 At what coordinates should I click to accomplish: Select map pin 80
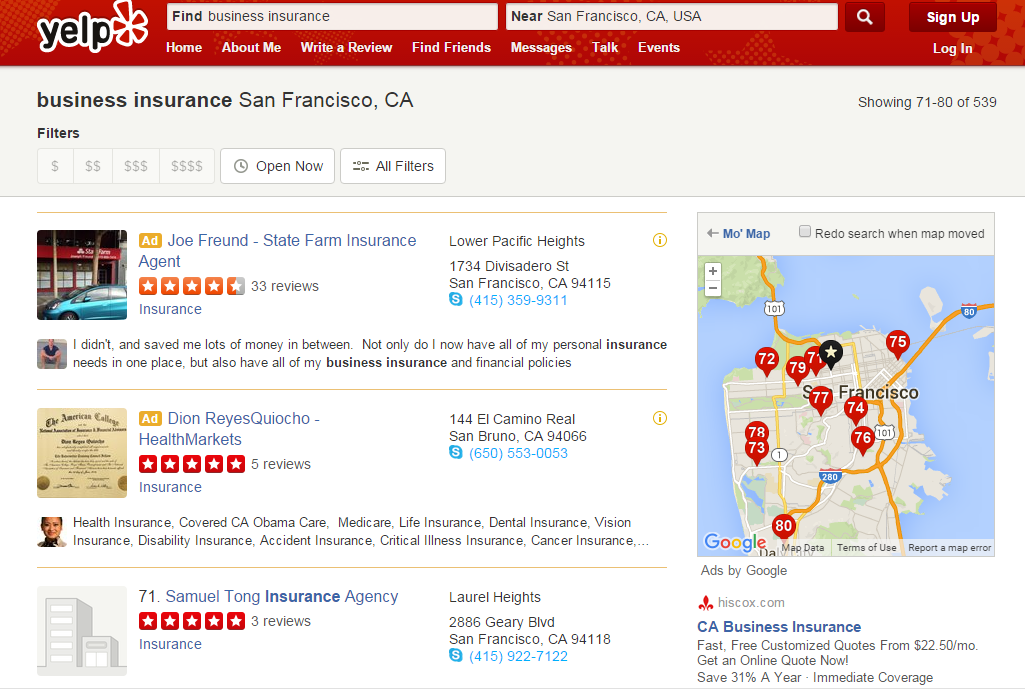[783, 527]
